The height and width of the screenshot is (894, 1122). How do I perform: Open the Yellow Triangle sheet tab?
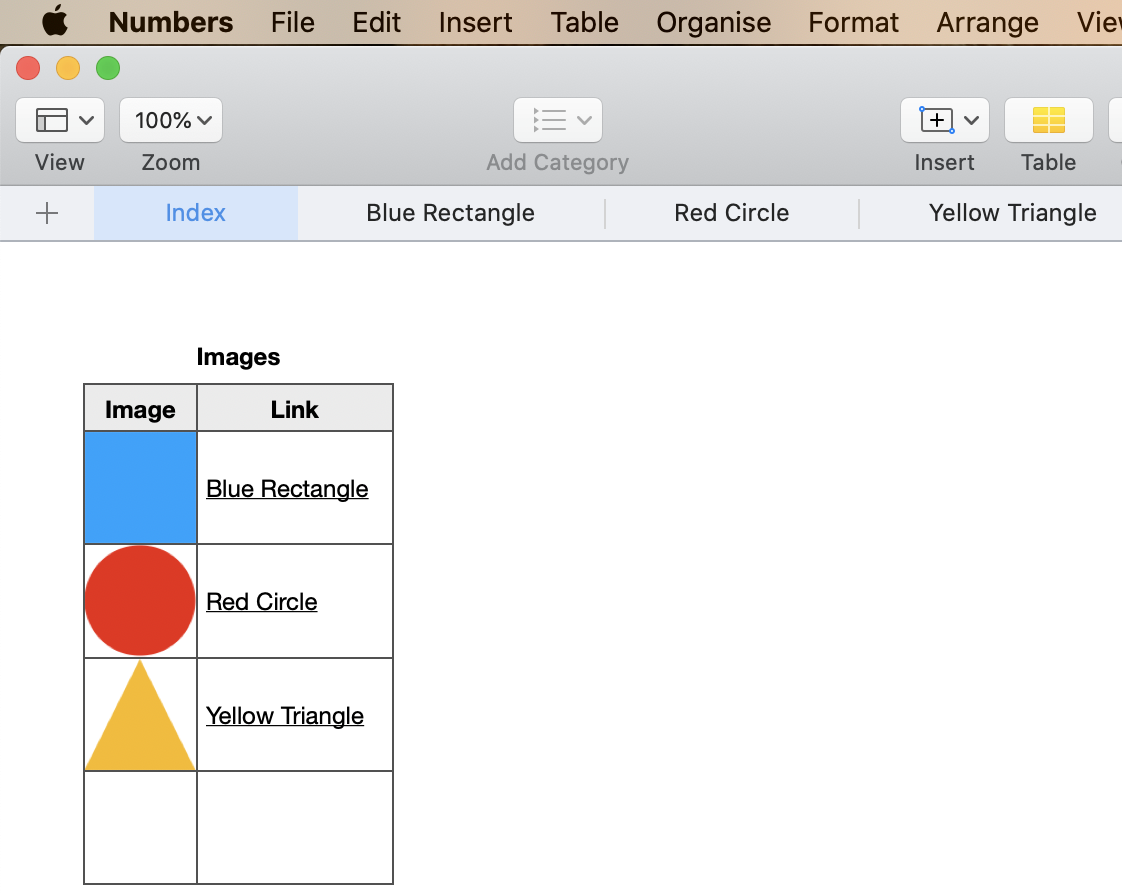point(1012,213)
